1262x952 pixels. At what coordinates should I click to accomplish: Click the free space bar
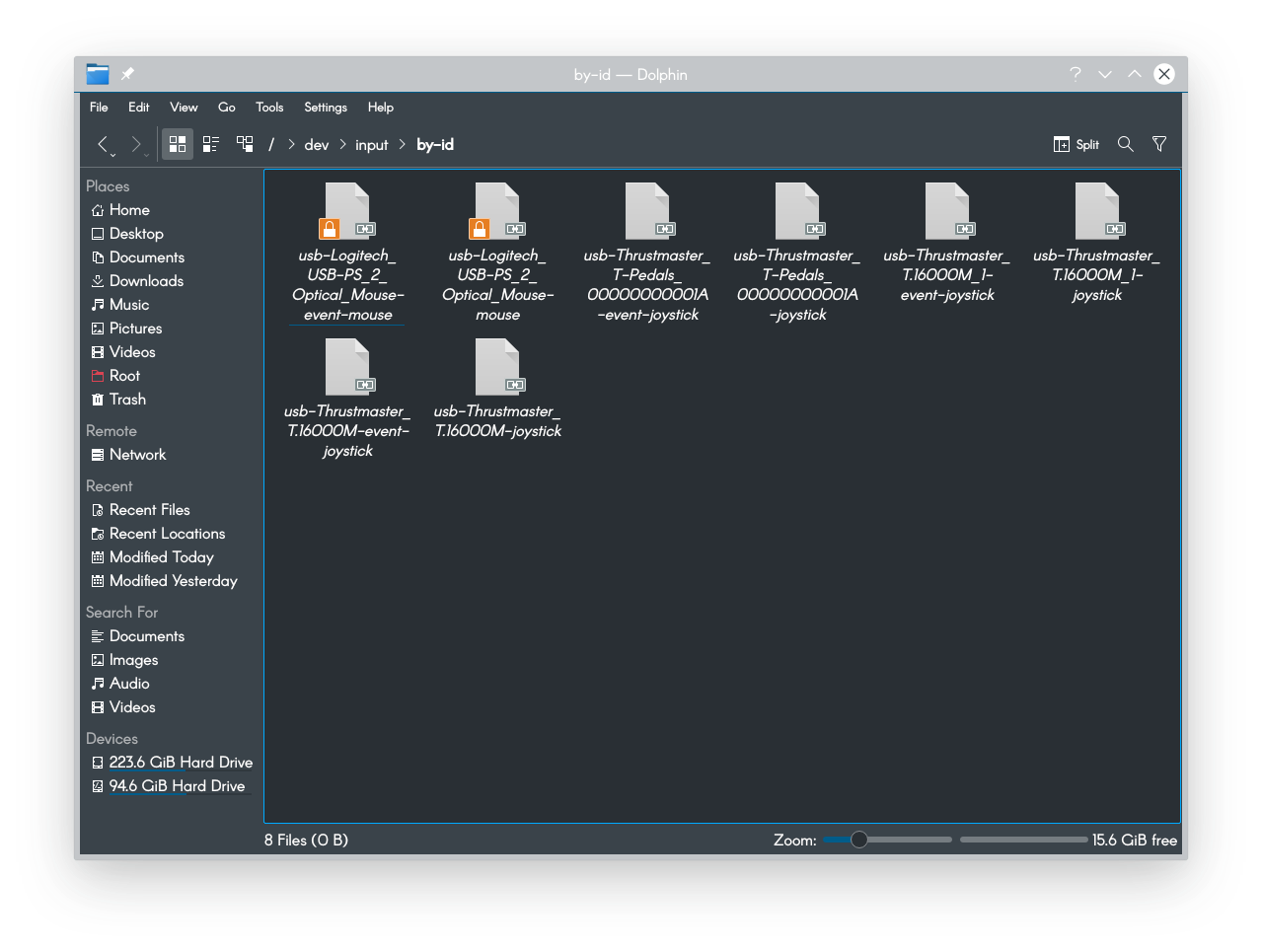point(1023,840)
